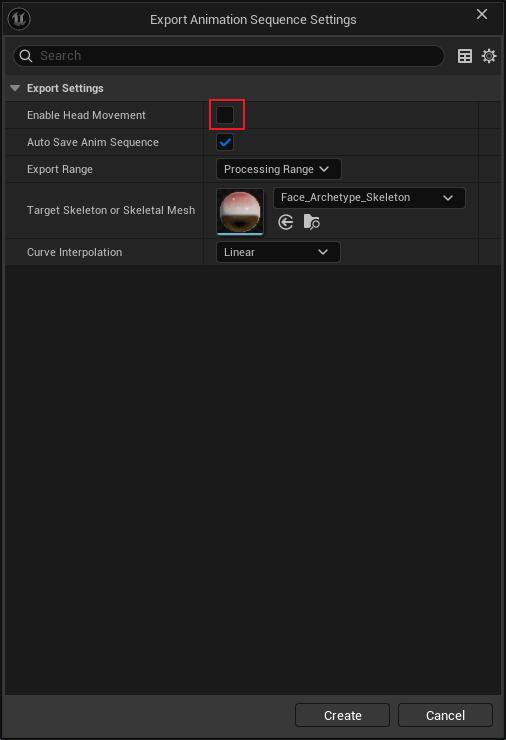Click the Unreal Engine logo icon
This screenshot has width=506, height=740.
point(19,19)
